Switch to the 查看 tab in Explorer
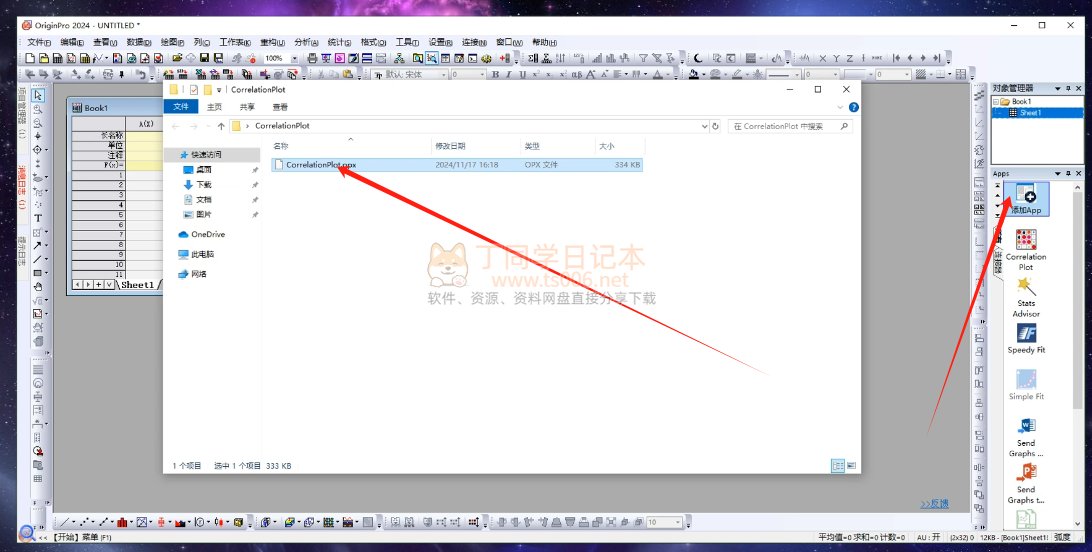The height and width of the screenshot is (552, 1092). click(280, 107)
